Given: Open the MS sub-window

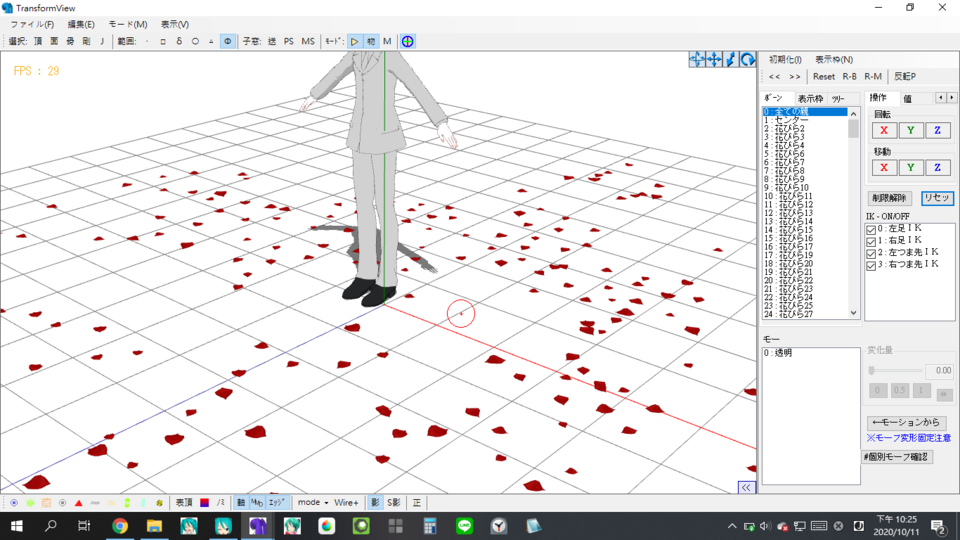Looking at the screenshot, I should click(x=308, y=42).
